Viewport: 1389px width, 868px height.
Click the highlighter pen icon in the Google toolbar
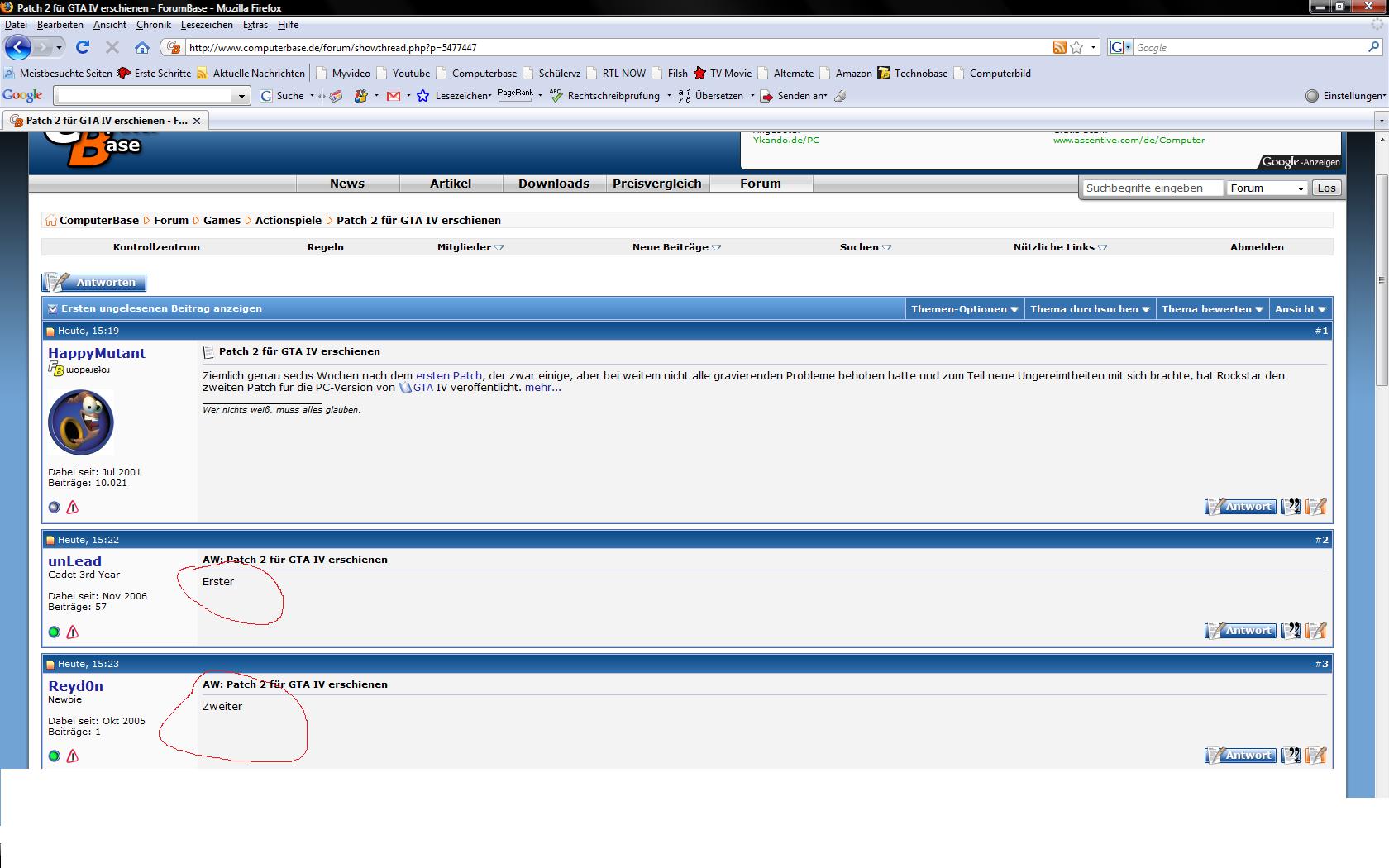840,96
